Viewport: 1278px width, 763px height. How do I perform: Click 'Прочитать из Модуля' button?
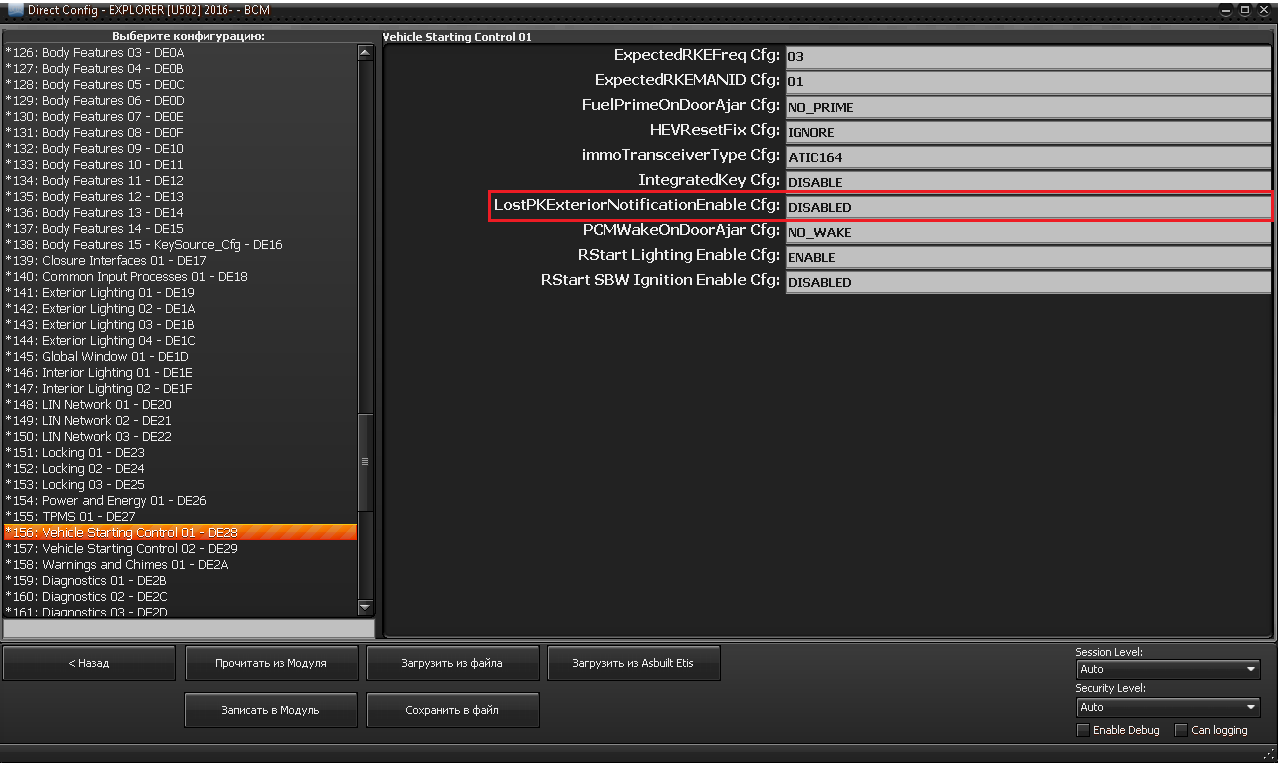point(271,663)
